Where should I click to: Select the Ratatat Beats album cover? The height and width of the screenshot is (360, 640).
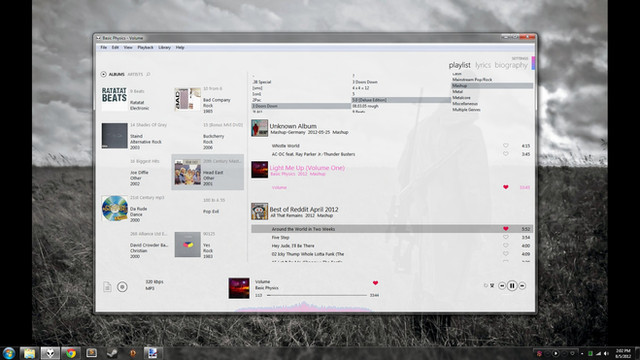click(114, 98)
